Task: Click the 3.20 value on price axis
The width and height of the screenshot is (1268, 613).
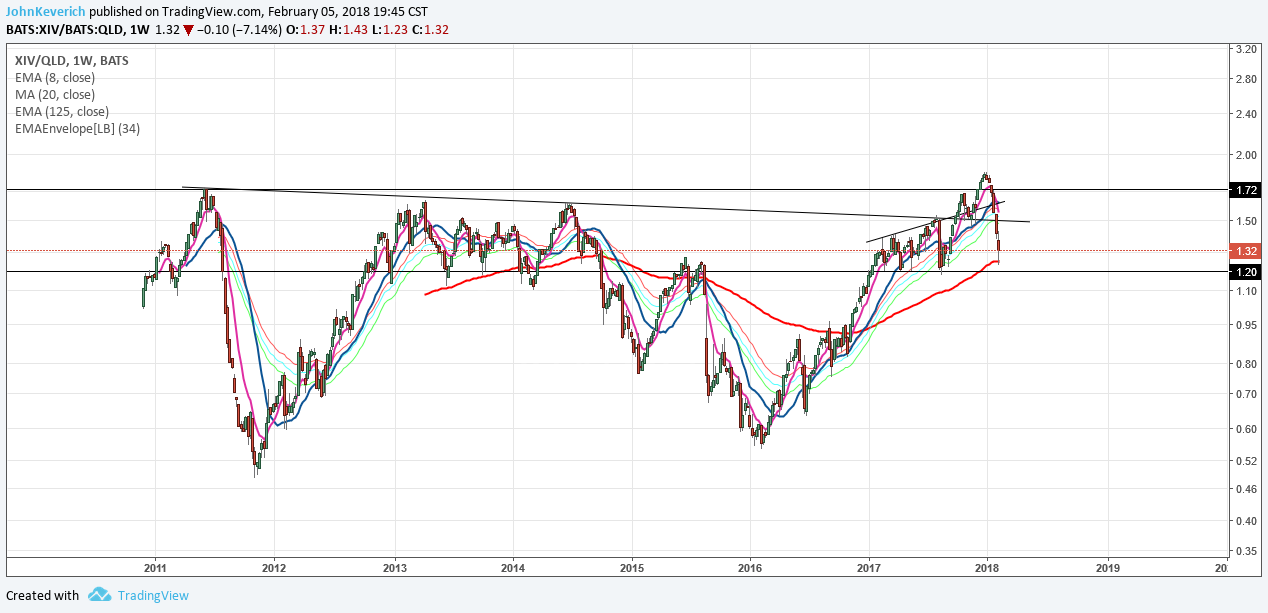Action: click(x=1245, y=48)
